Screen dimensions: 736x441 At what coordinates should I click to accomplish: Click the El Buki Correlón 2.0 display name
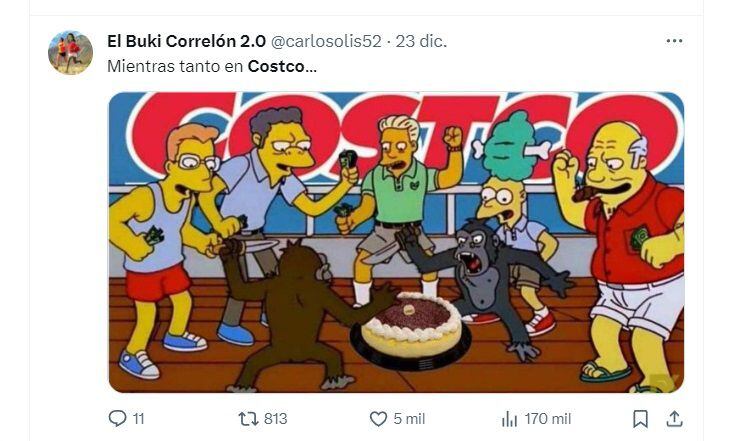186,41
